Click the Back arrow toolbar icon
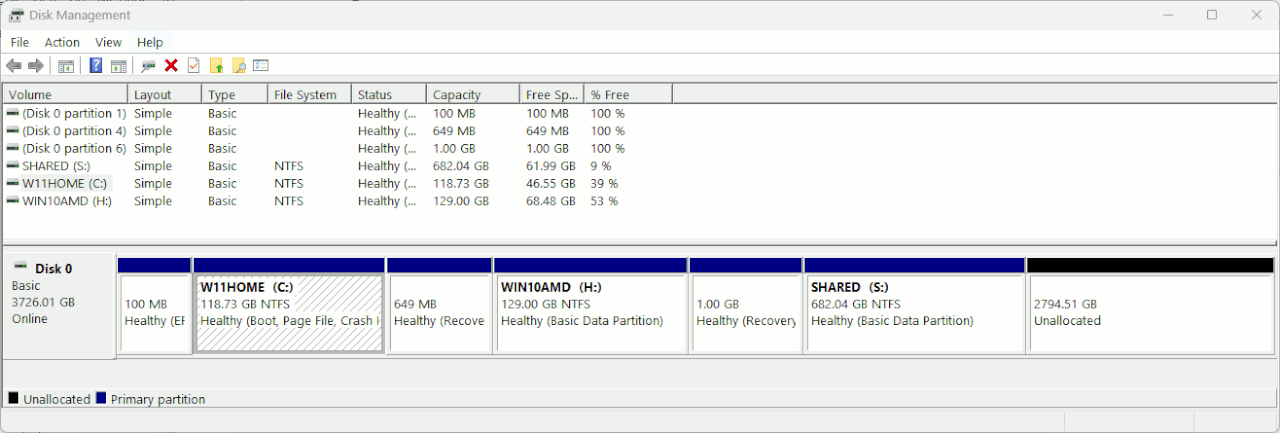This screenshot has height=433, width=1280. [x=13, y=66]
